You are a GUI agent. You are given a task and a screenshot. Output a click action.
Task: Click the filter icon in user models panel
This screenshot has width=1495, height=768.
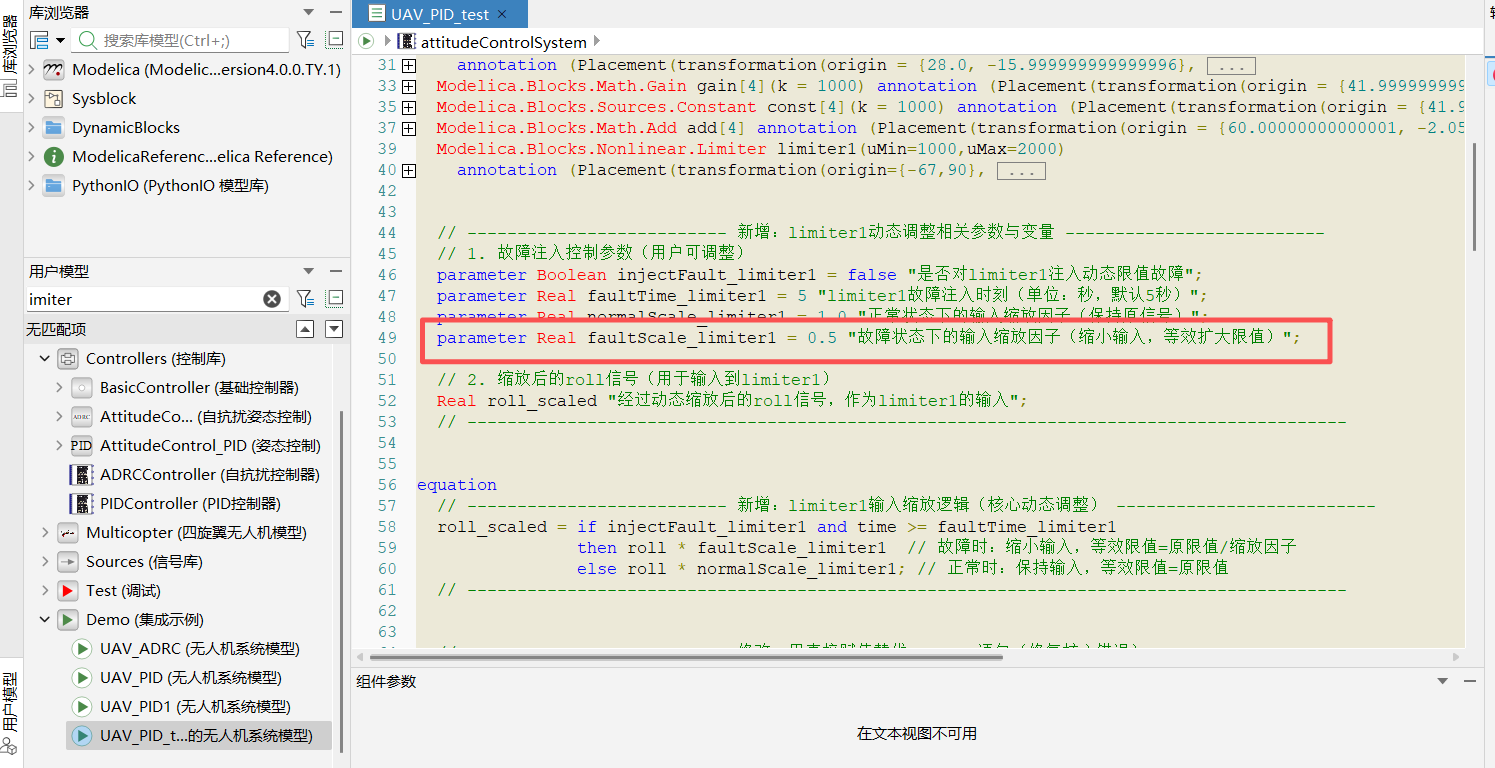pos(305,298)
